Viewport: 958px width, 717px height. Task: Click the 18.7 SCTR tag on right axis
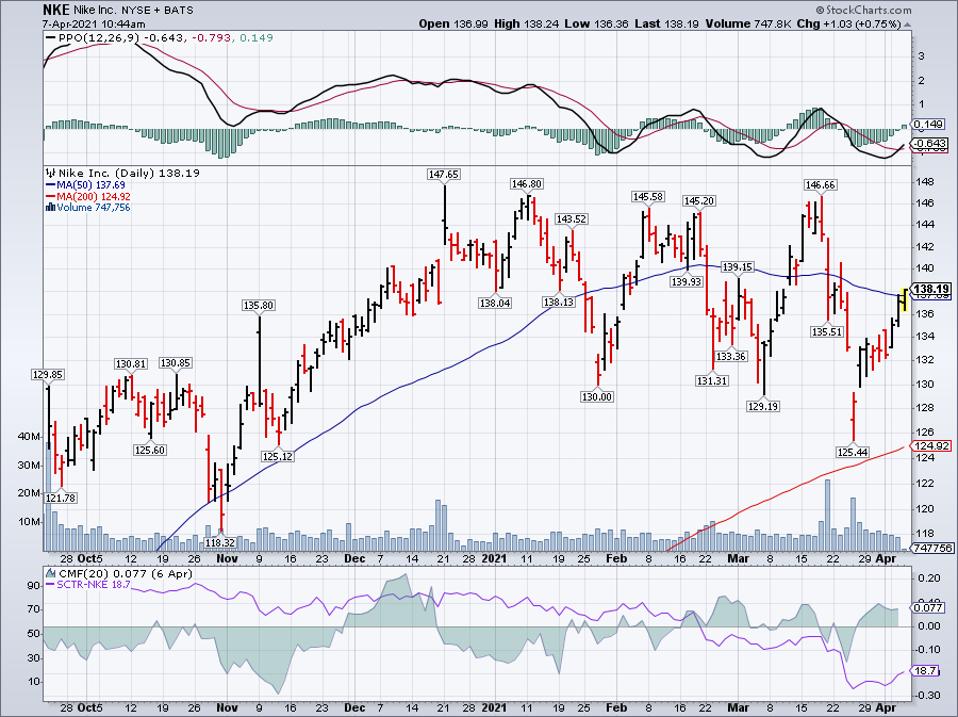(x=924, y=671)
